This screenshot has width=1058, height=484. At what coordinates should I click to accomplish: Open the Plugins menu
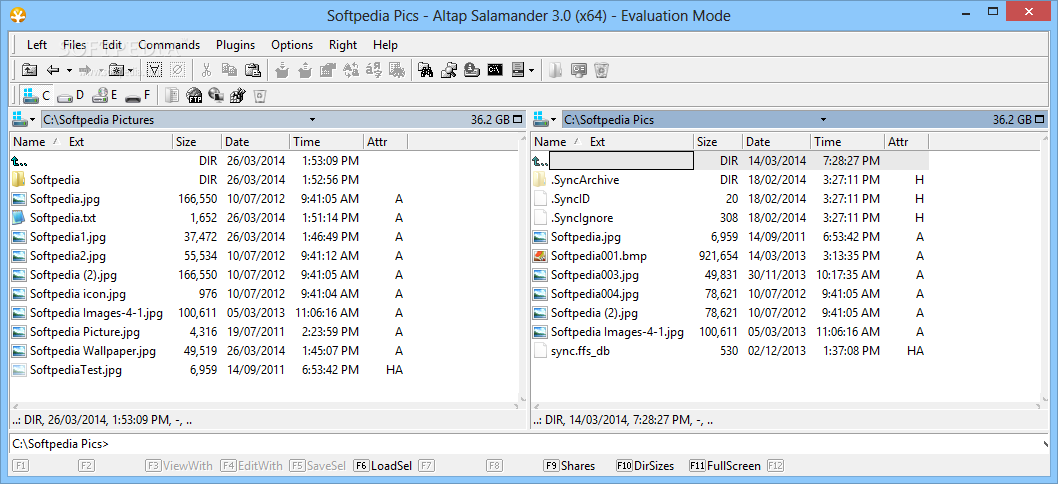point(235,45)
